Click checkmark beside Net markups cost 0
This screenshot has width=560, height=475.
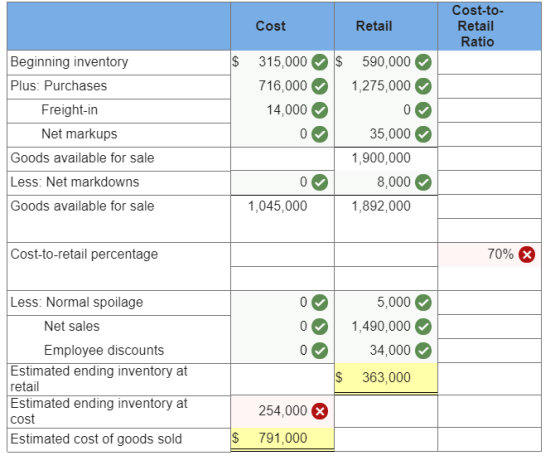[320, 134]
